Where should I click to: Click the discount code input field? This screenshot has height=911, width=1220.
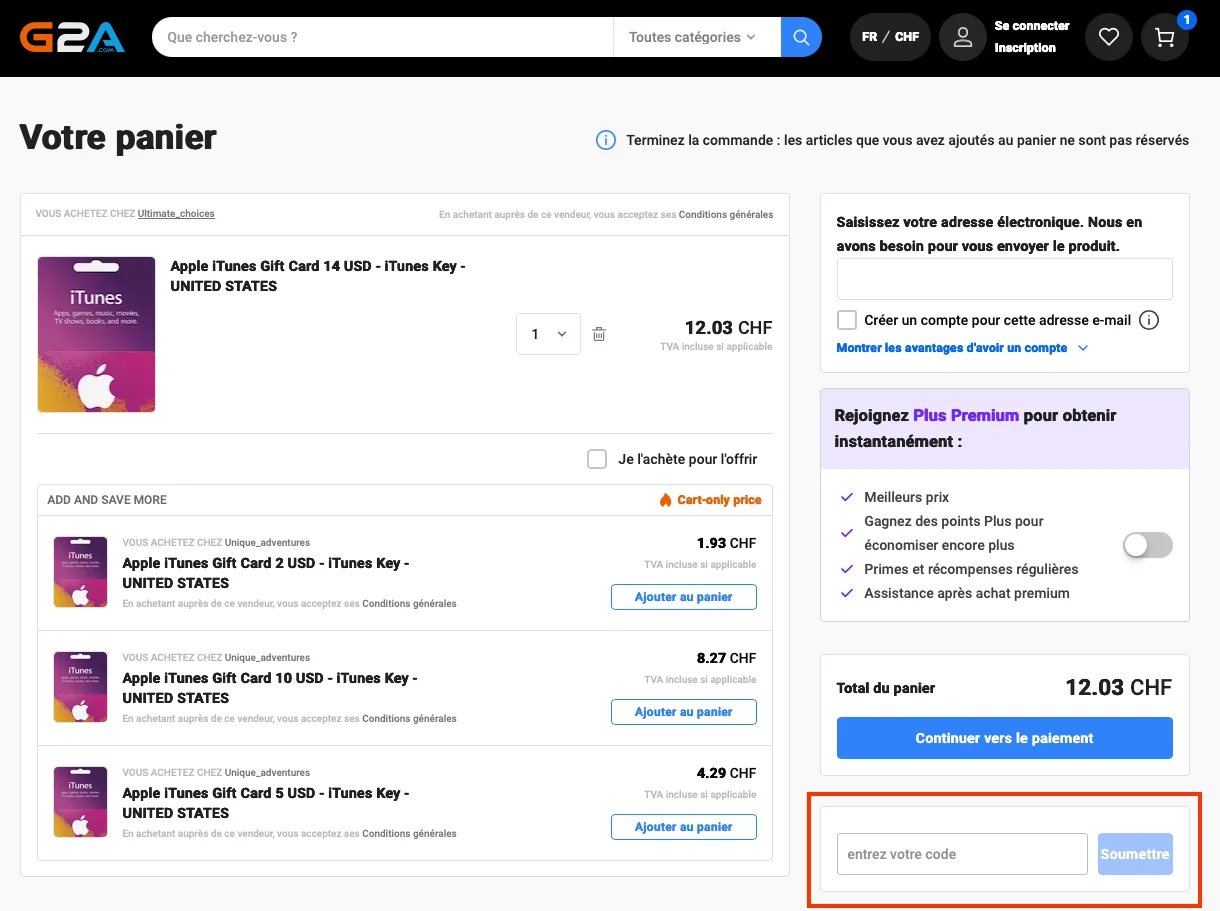(x=961, y=853)
